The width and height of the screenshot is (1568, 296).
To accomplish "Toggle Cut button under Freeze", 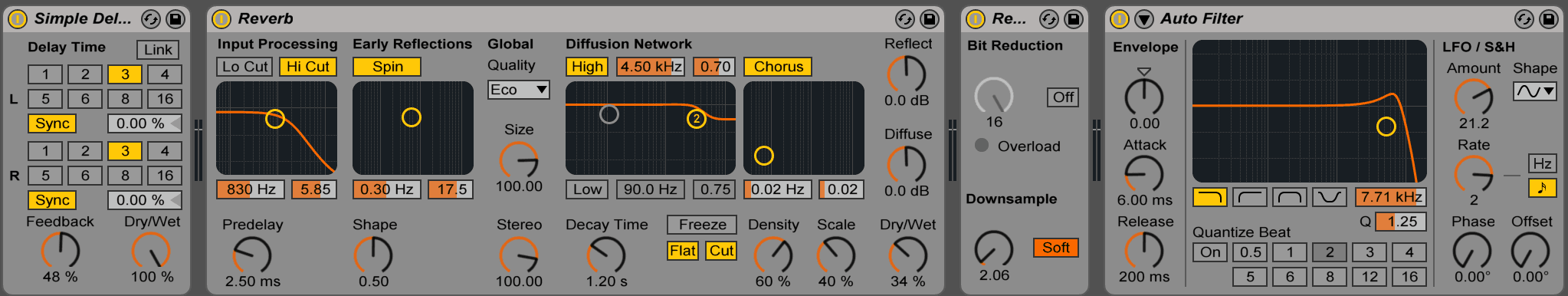I will click(x=721, y=251).
